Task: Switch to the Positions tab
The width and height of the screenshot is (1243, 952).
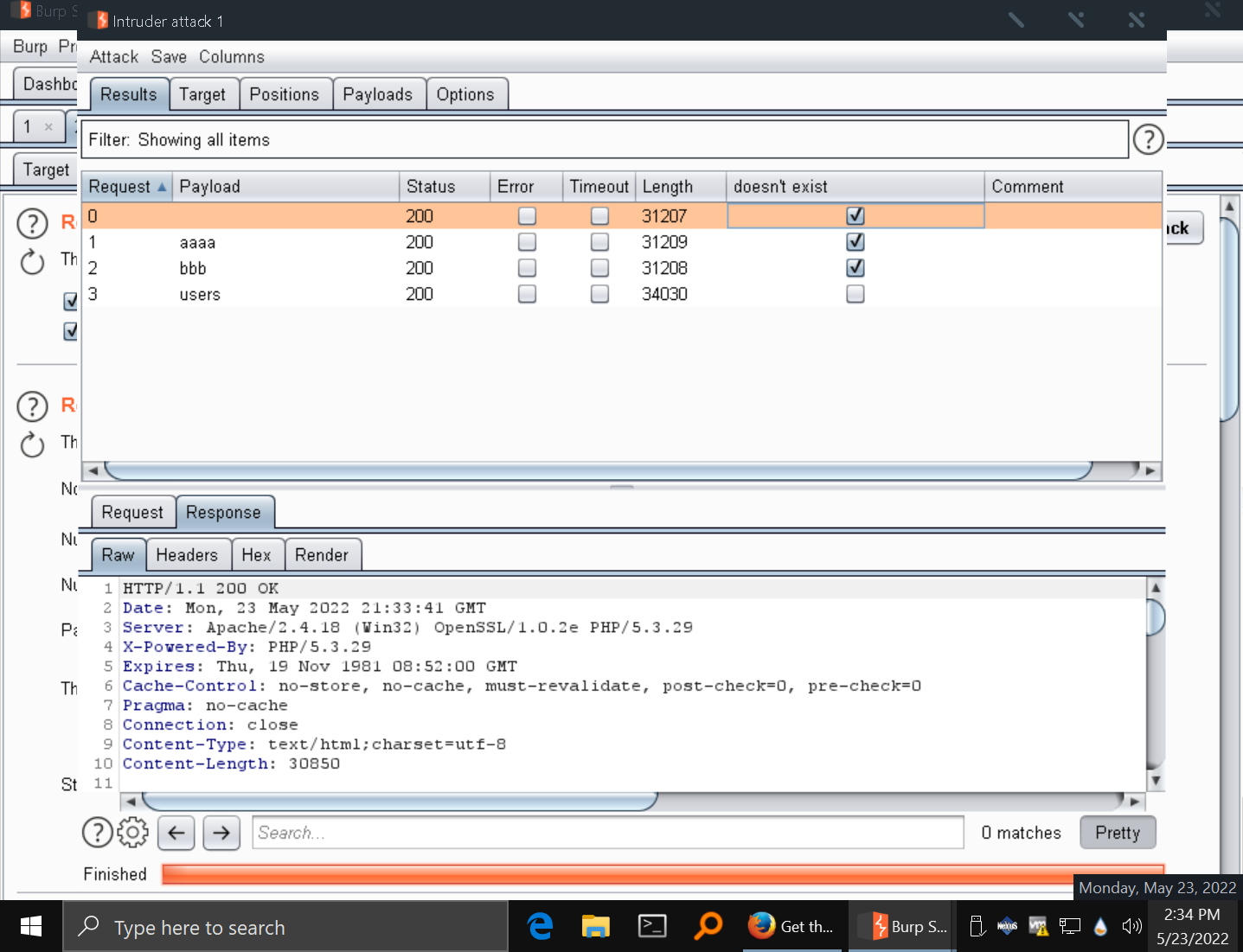Action: tap(285, 94)
